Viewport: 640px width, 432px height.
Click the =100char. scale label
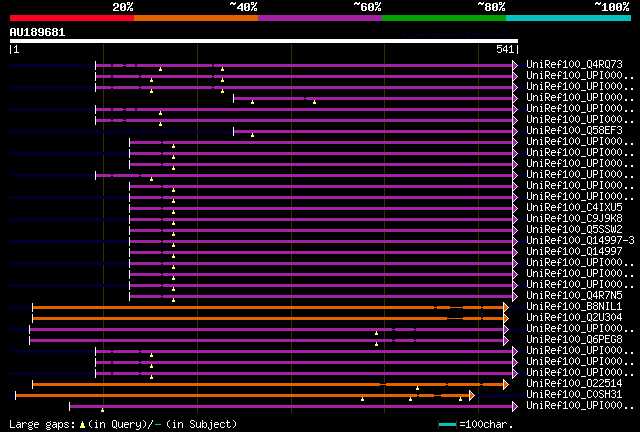[486, 425]
